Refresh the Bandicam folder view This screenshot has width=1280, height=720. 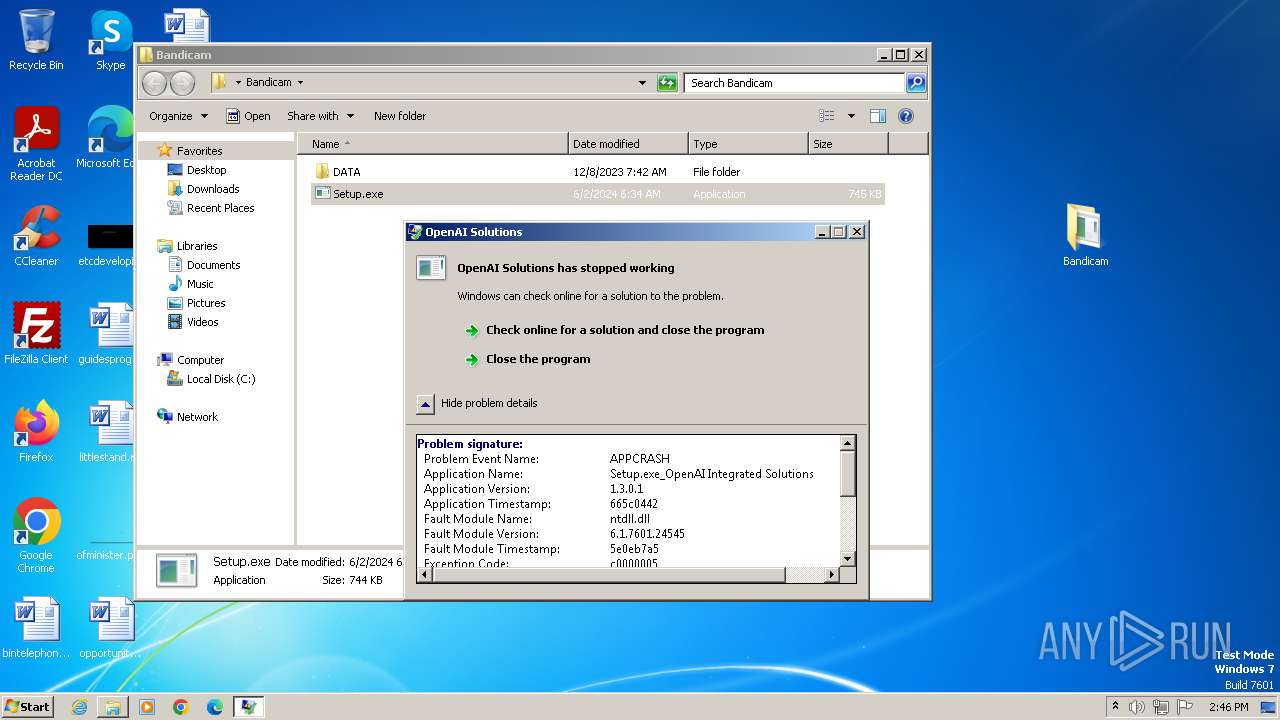pos(667,83)
